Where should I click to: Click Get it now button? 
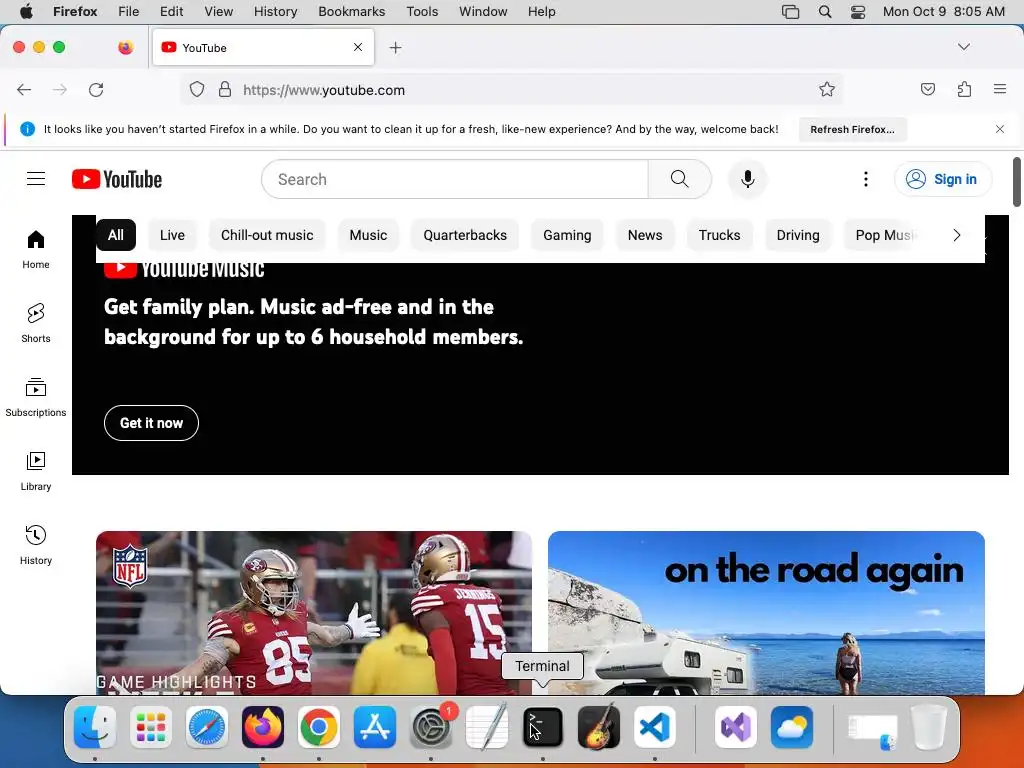click(x=152, y=423)
